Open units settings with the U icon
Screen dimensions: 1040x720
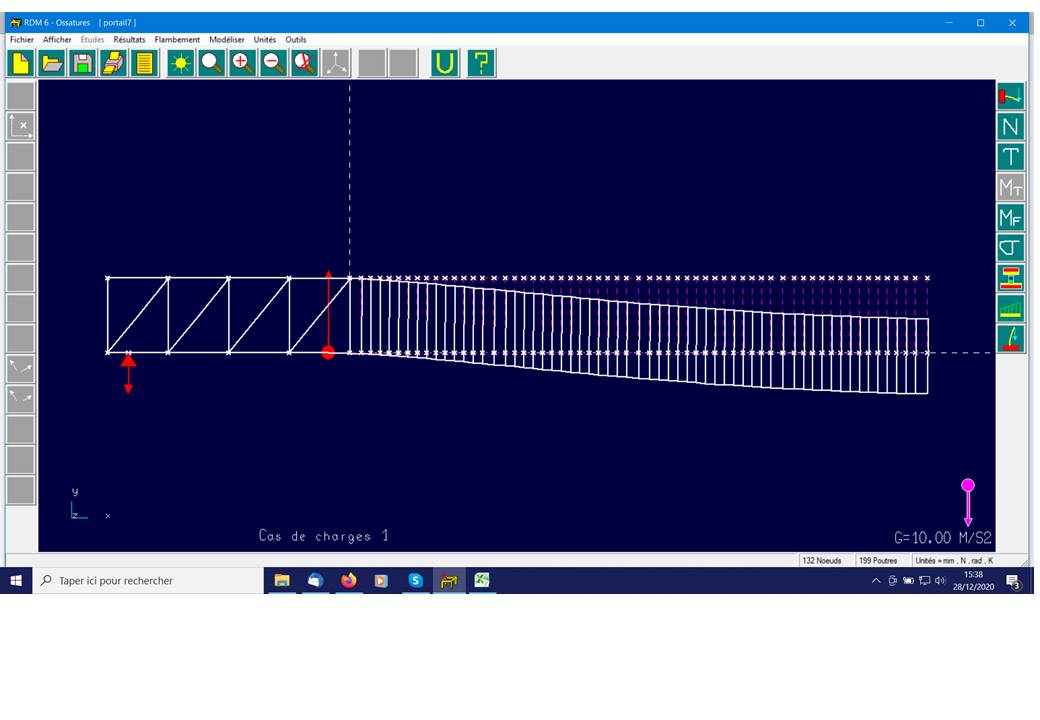pyautogui.click(x=444, y=64)
